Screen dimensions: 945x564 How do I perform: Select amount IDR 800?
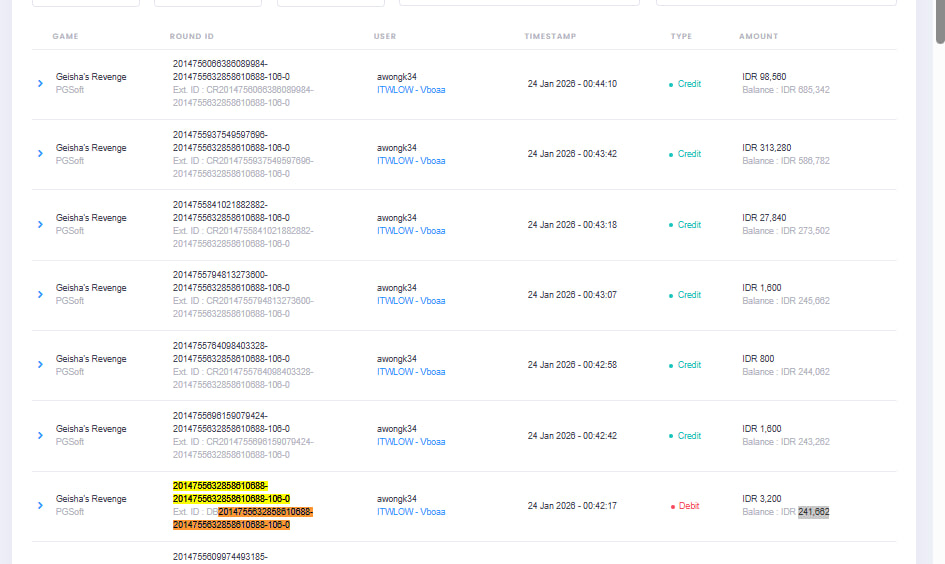tap(758, 359)
